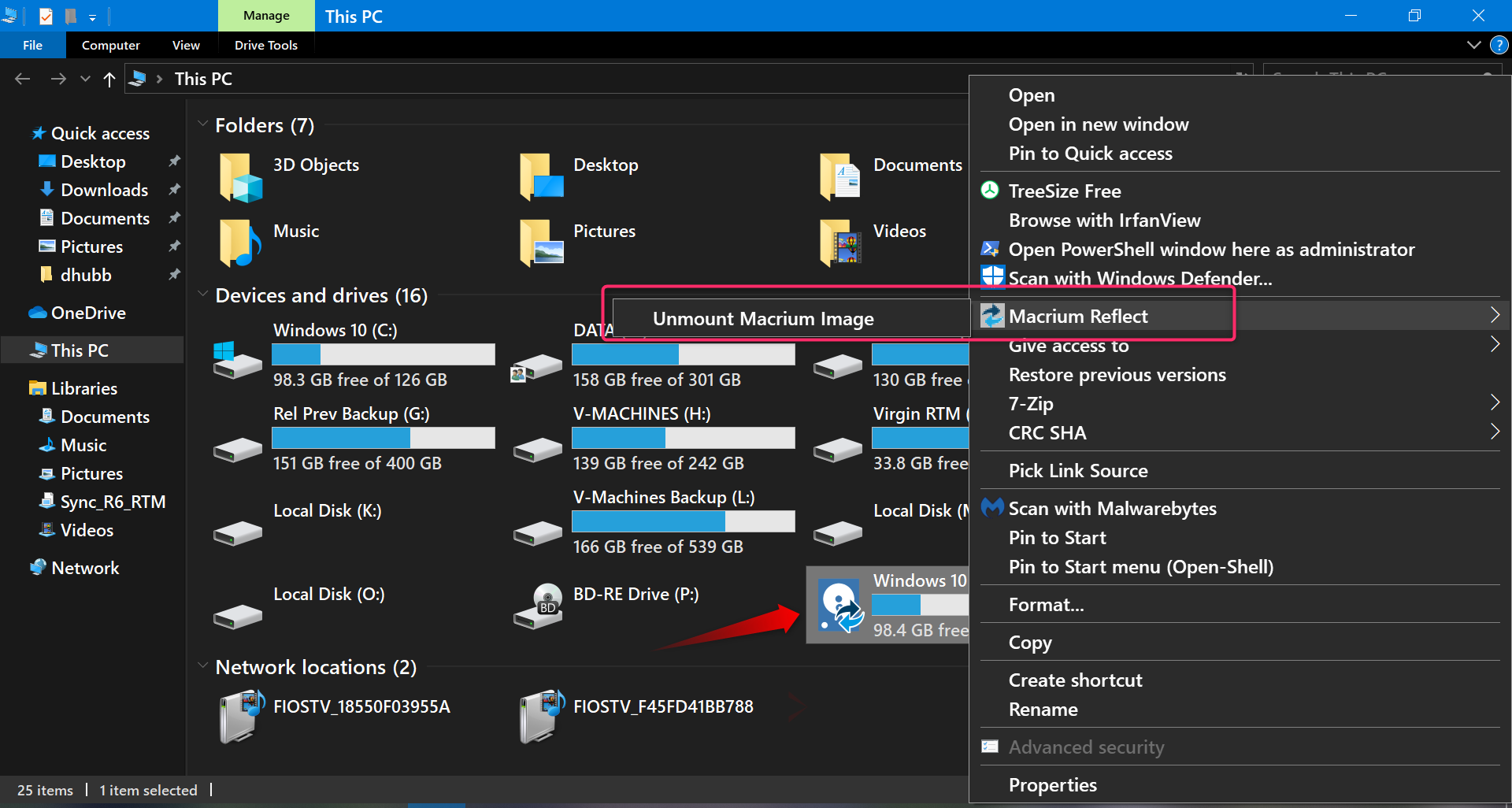The height and width of the screenshot is (808, 1512).
Task: Open the Pictures folder icon in Folders
Action: pyautogui.click(x=541, y=243)
